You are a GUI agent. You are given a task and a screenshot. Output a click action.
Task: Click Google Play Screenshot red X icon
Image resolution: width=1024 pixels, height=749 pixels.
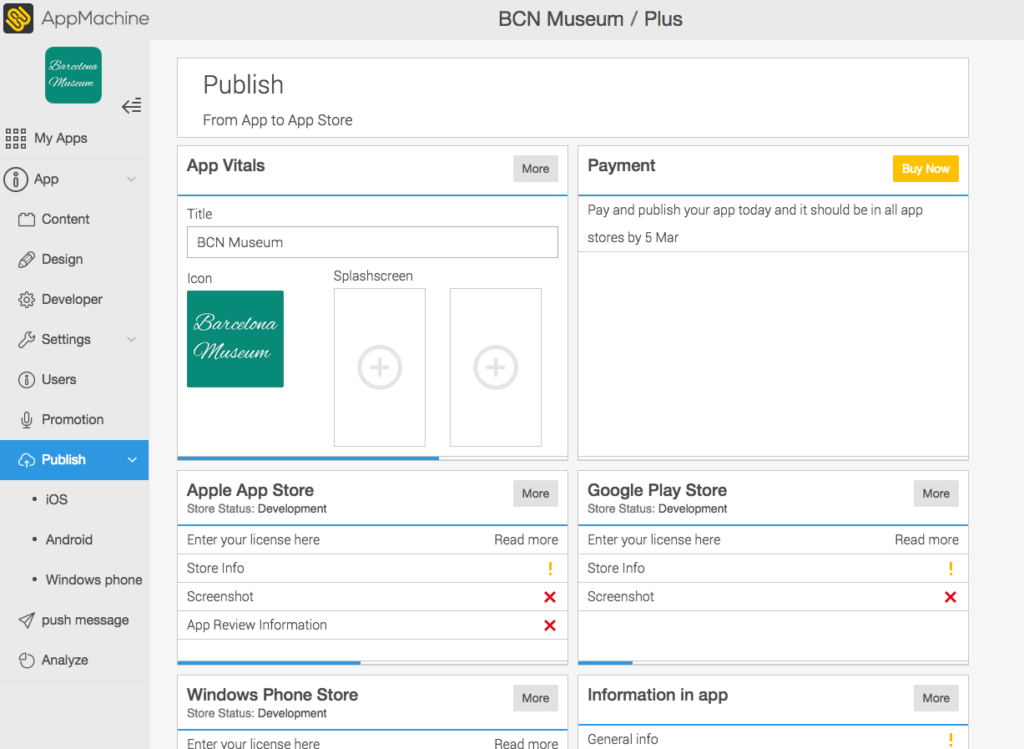[950, 597]
